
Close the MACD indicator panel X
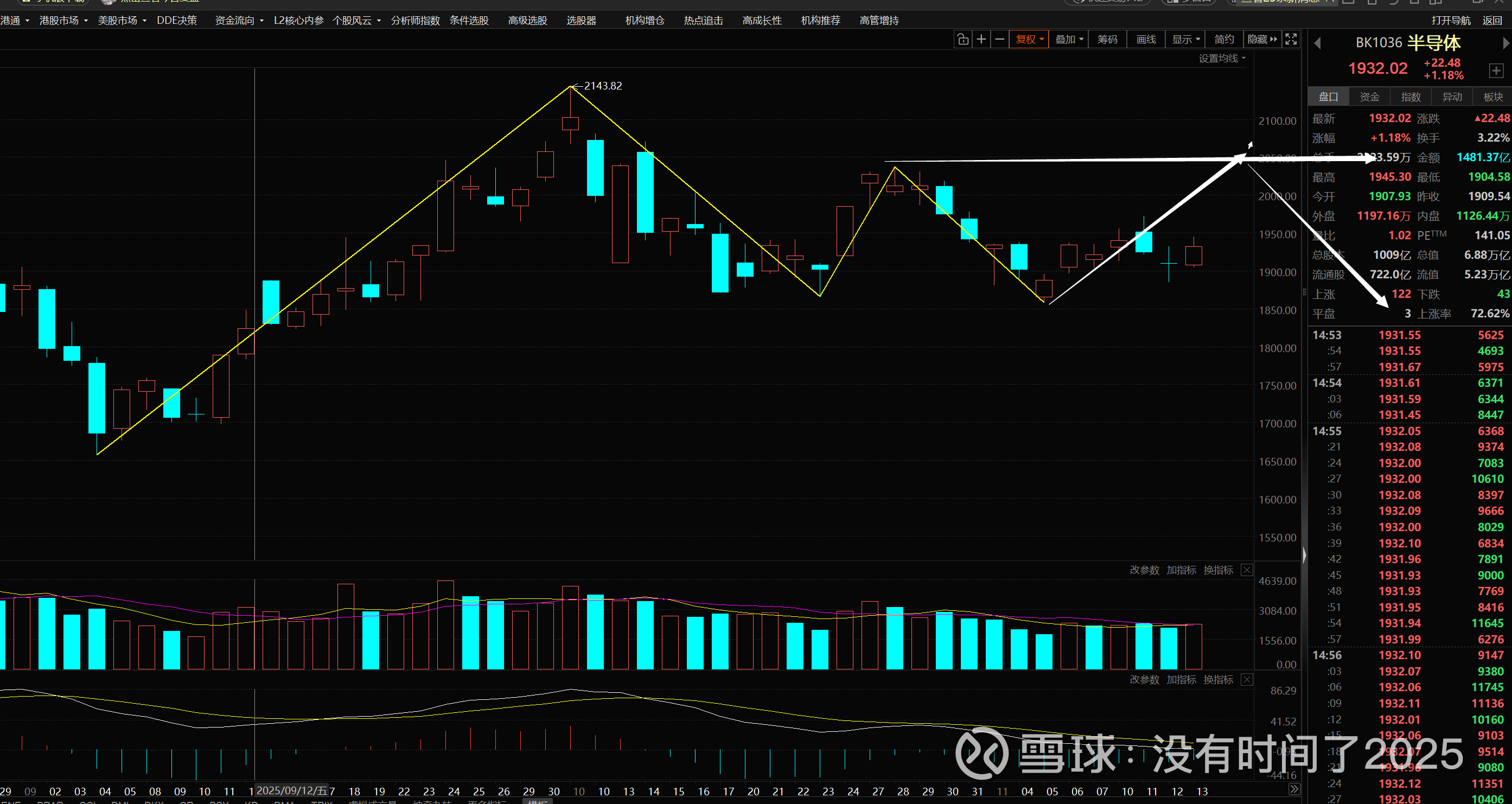[1247, 680]
